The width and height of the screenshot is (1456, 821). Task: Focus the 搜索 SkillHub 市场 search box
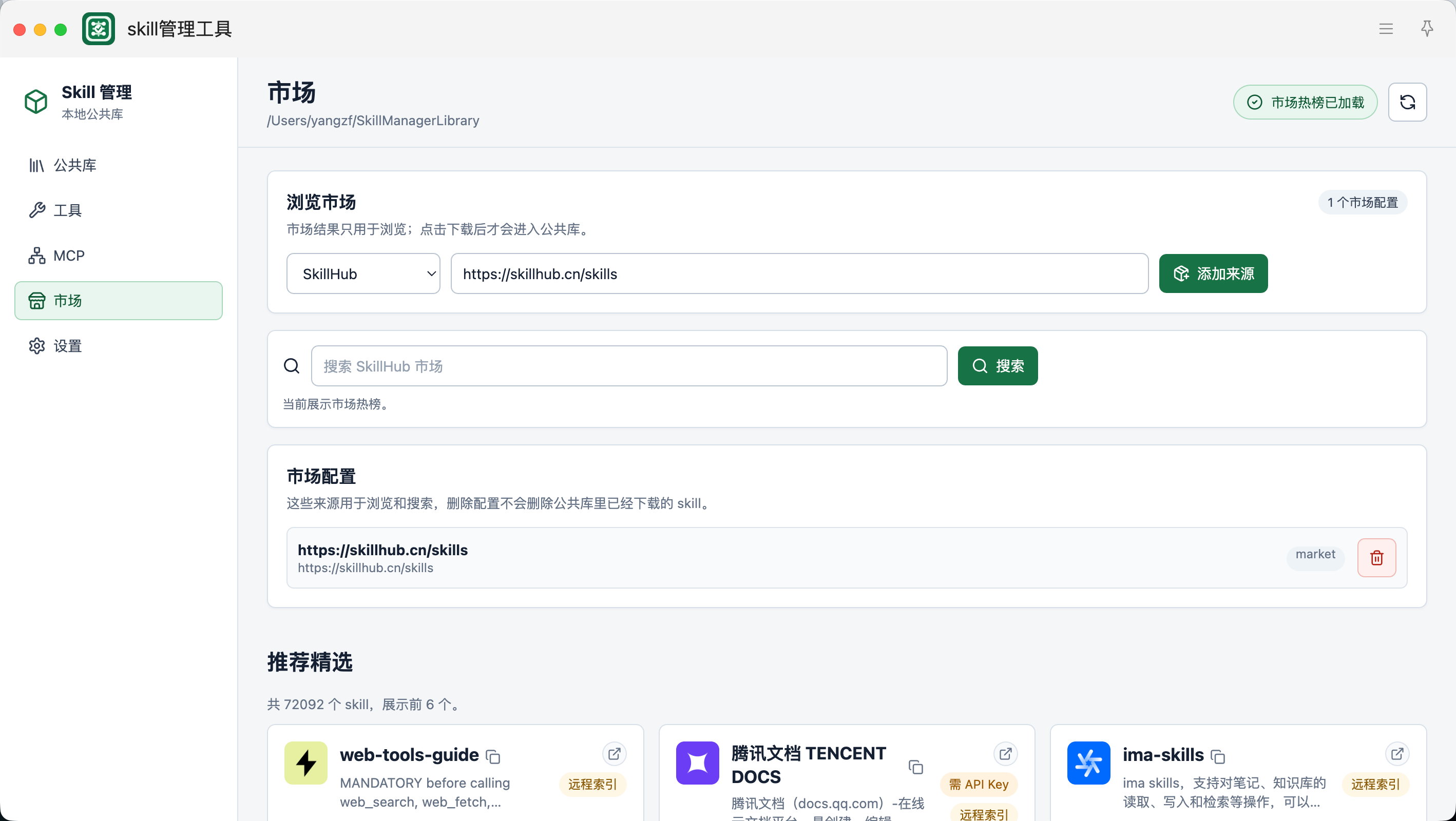tap(629, 366)
